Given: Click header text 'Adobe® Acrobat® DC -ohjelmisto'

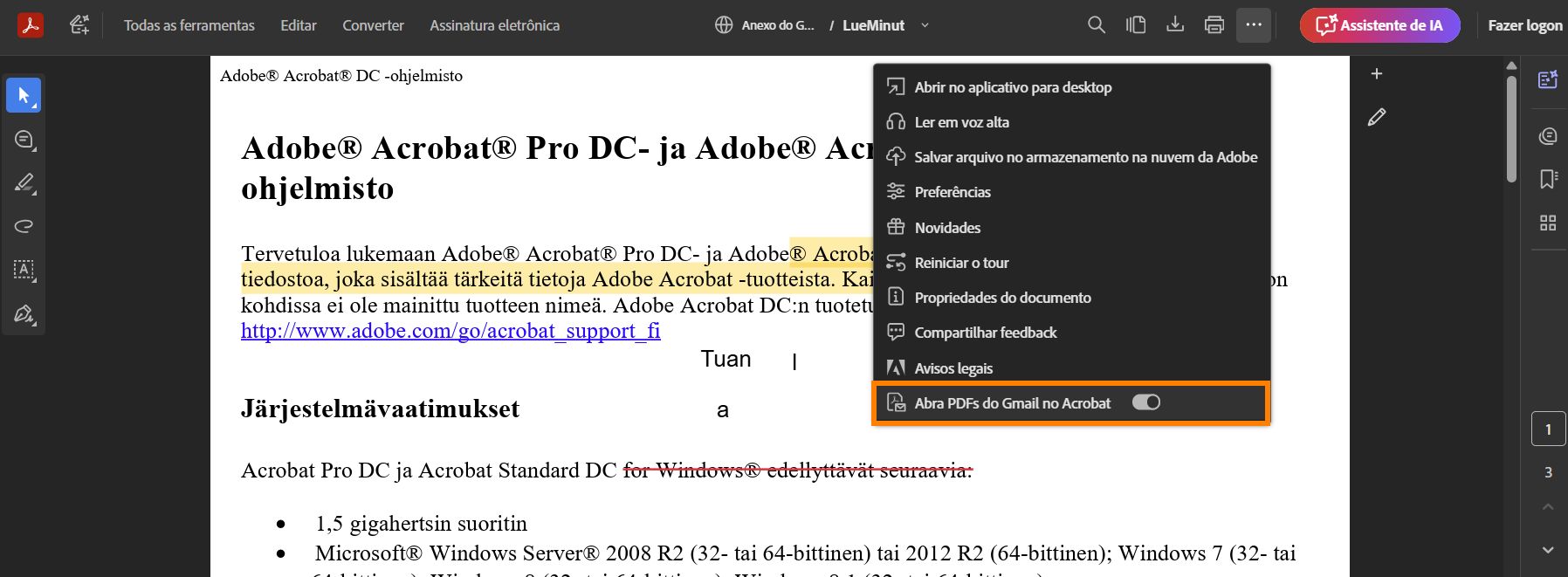Looking at the screenshot, I should [341, 76].
